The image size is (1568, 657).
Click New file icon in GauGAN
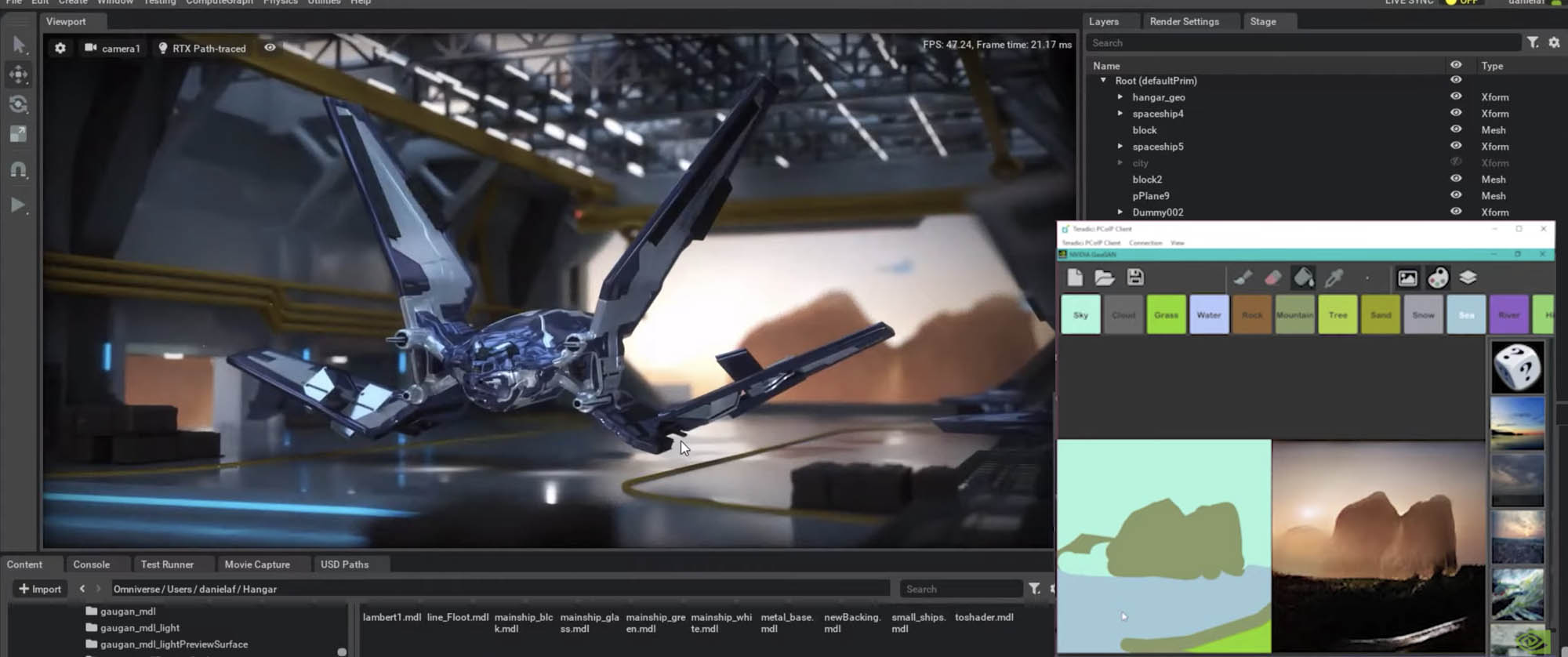tap(1075, 278)
